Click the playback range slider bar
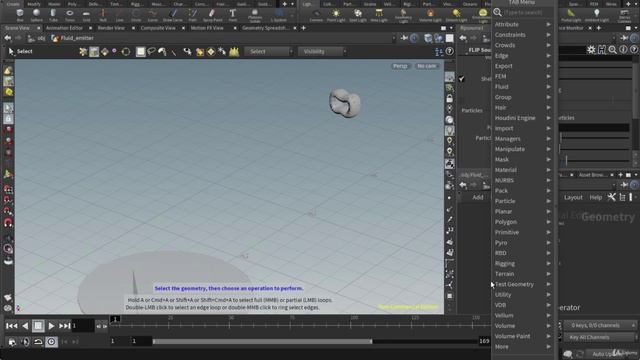Viewport: 640px width, 360px height. (x=262, y=341)
